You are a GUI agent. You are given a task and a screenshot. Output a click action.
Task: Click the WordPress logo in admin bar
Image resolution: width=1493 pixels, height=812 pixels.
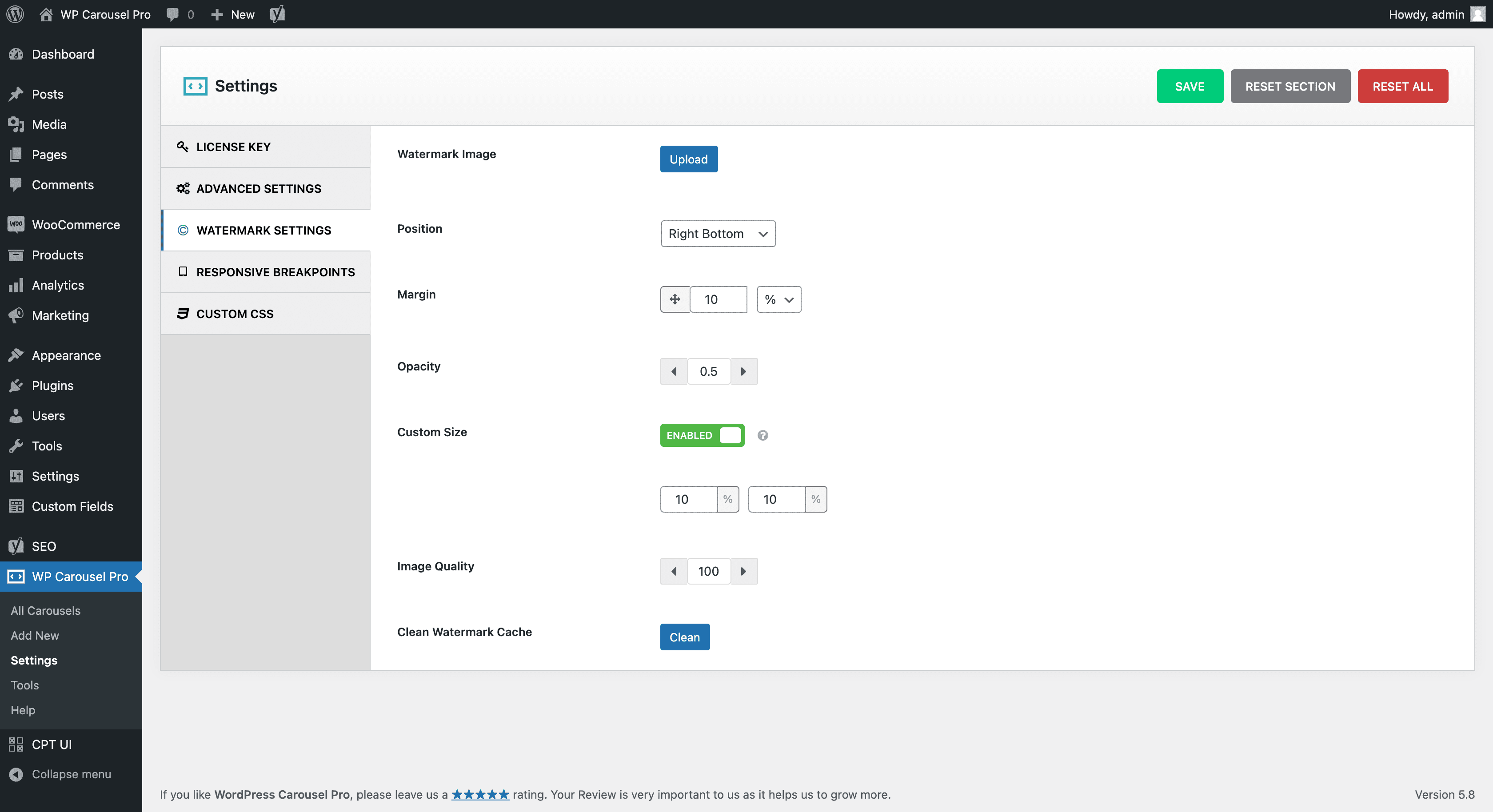15,14
